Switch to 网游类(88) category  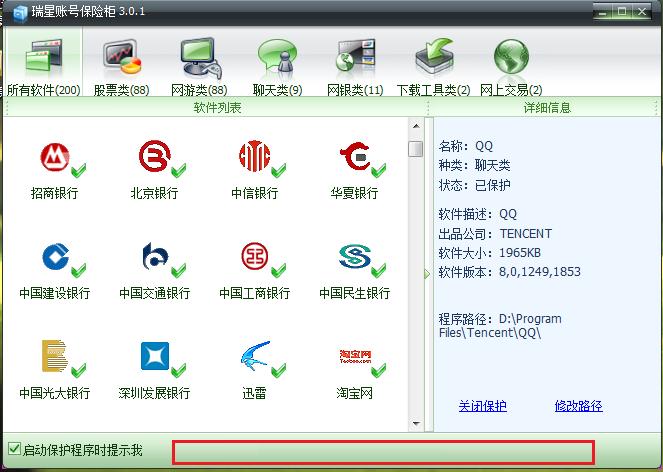pyautogui.click(x=199, y=67)
